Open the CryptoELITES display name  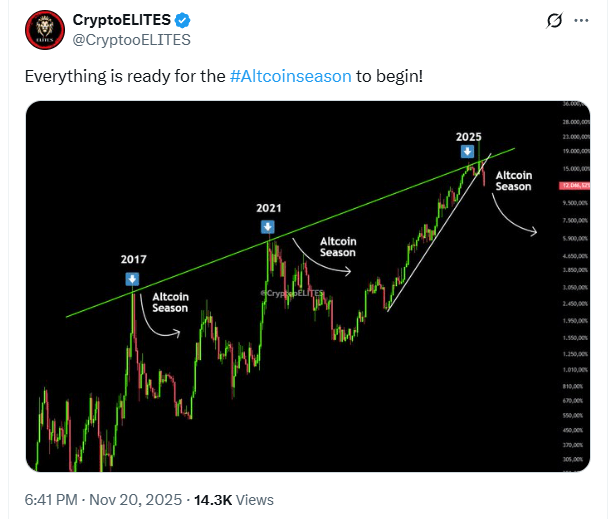(119, 20)
